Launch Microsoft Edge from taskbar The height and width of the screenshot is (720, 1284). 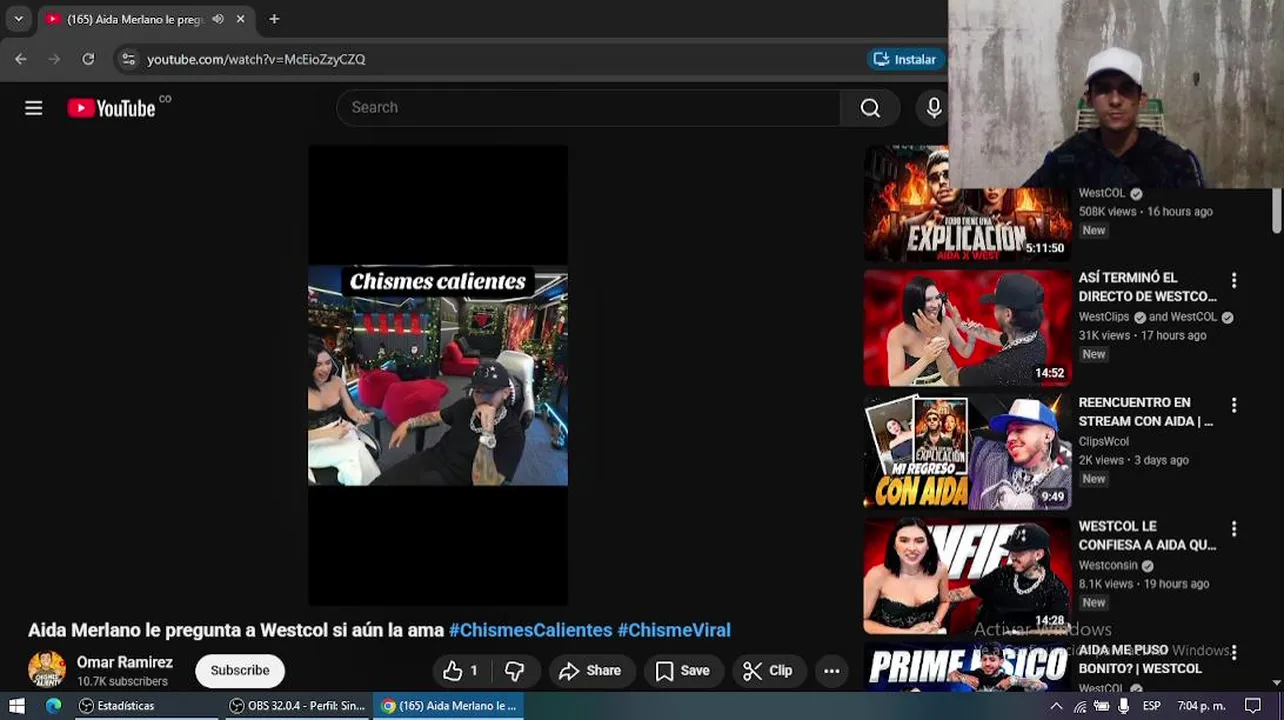(x=54, y=706)
